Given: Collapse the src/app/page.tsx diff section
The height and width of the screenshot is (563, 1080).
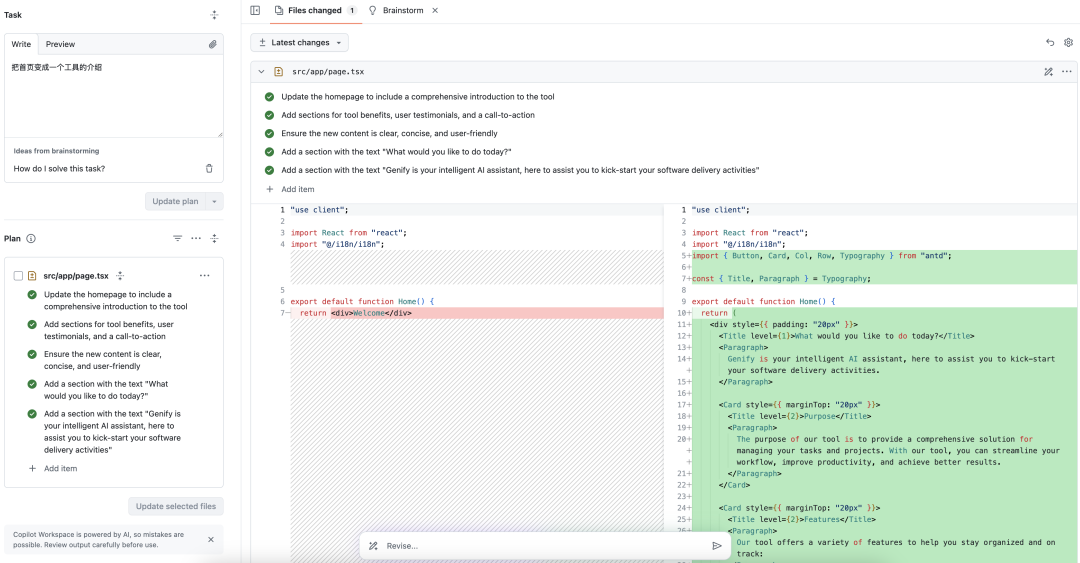Looking at the screenshot, I should [261, 72].
